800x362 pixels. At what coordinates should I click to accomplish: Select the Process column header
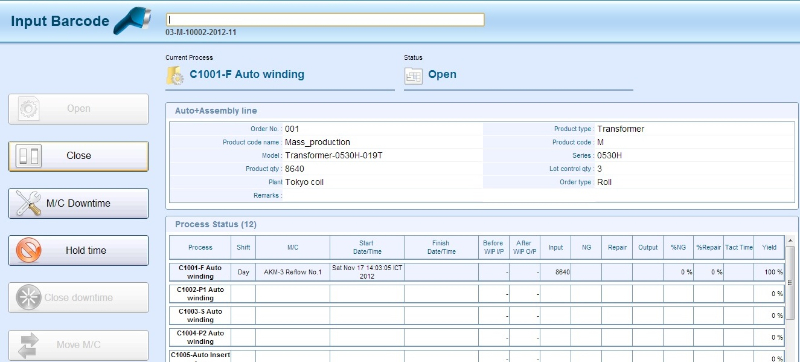(200, 248)
